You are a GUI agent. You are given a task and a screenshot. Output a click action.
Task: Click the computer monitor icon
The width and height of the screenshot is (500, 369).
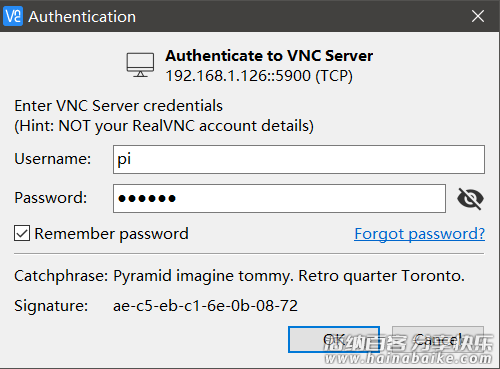point(140,65)
